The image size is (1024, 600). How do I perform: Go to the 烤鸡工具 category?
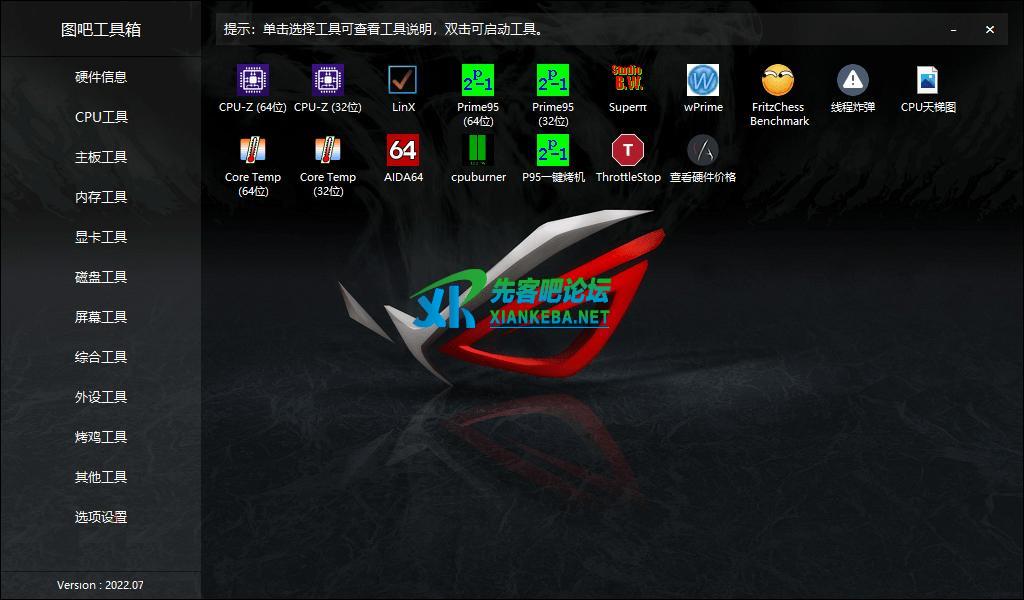pyautogui.click(x=101, y=437)
